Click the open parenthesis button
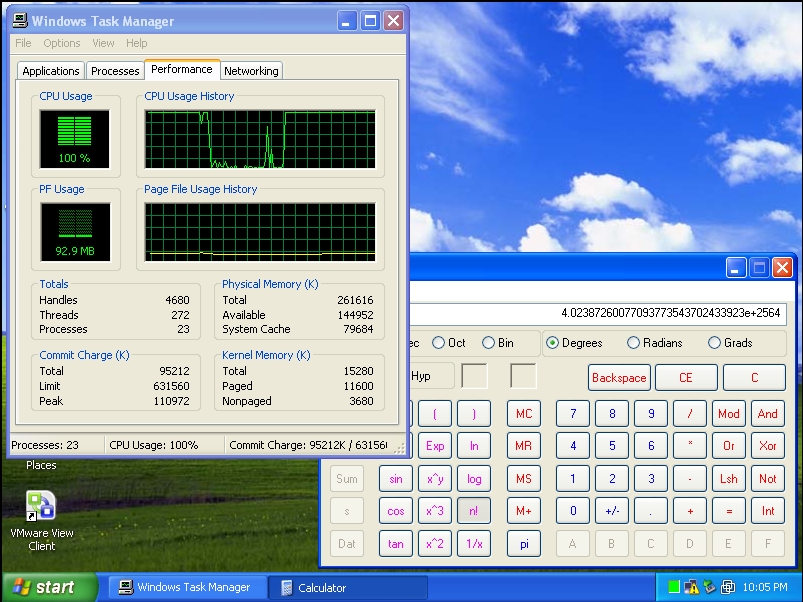Viewport: 803px width, 602px height. point(435,414)
